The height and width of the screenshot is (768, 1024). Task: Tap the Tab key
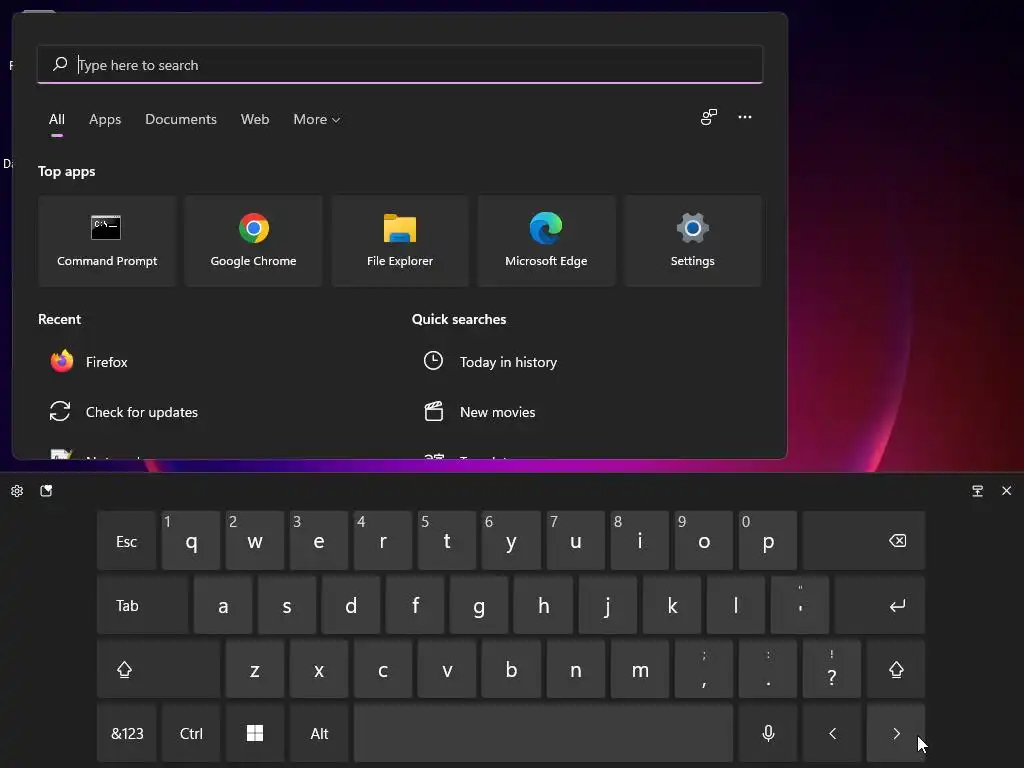tap(142, 605)
